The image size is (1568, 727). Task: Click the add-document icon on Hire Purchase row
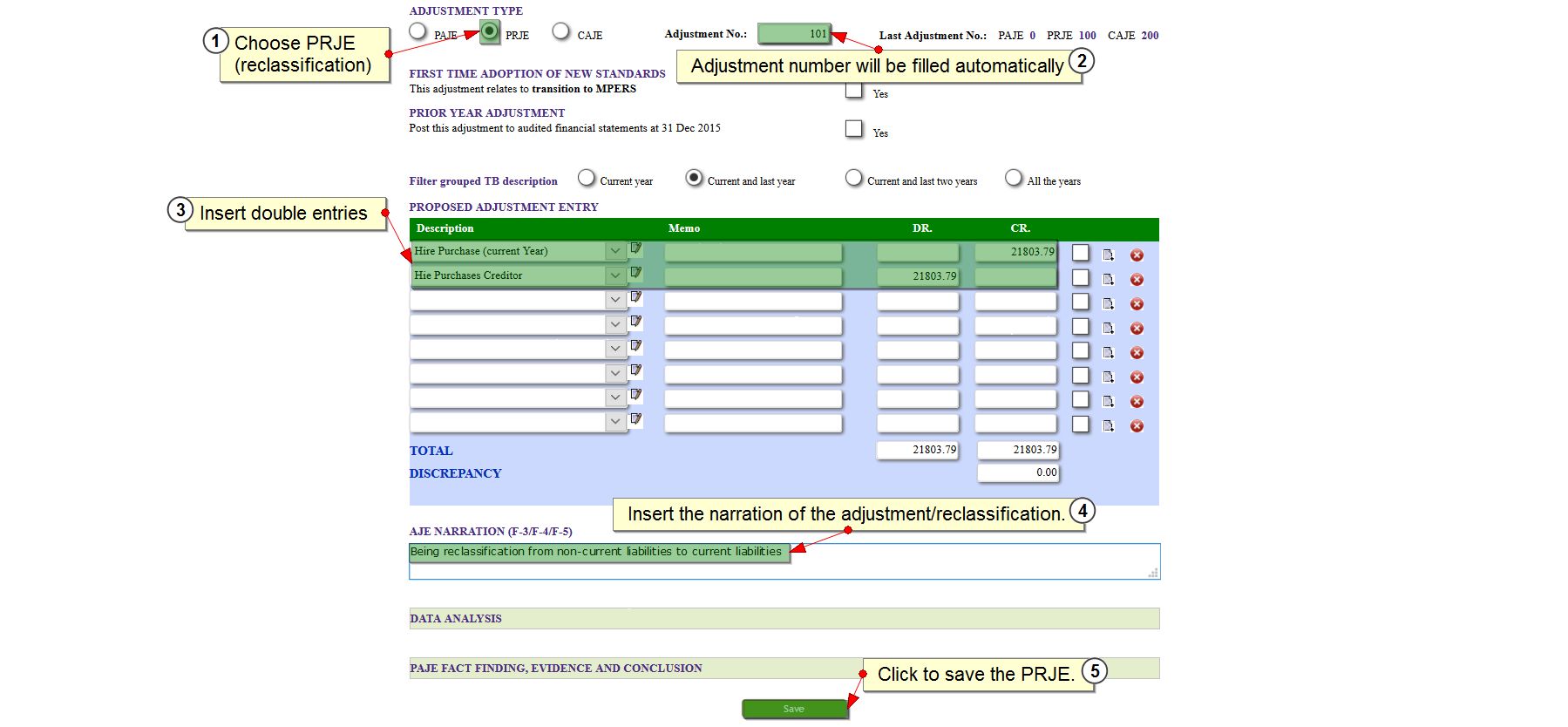[1108, 255]
